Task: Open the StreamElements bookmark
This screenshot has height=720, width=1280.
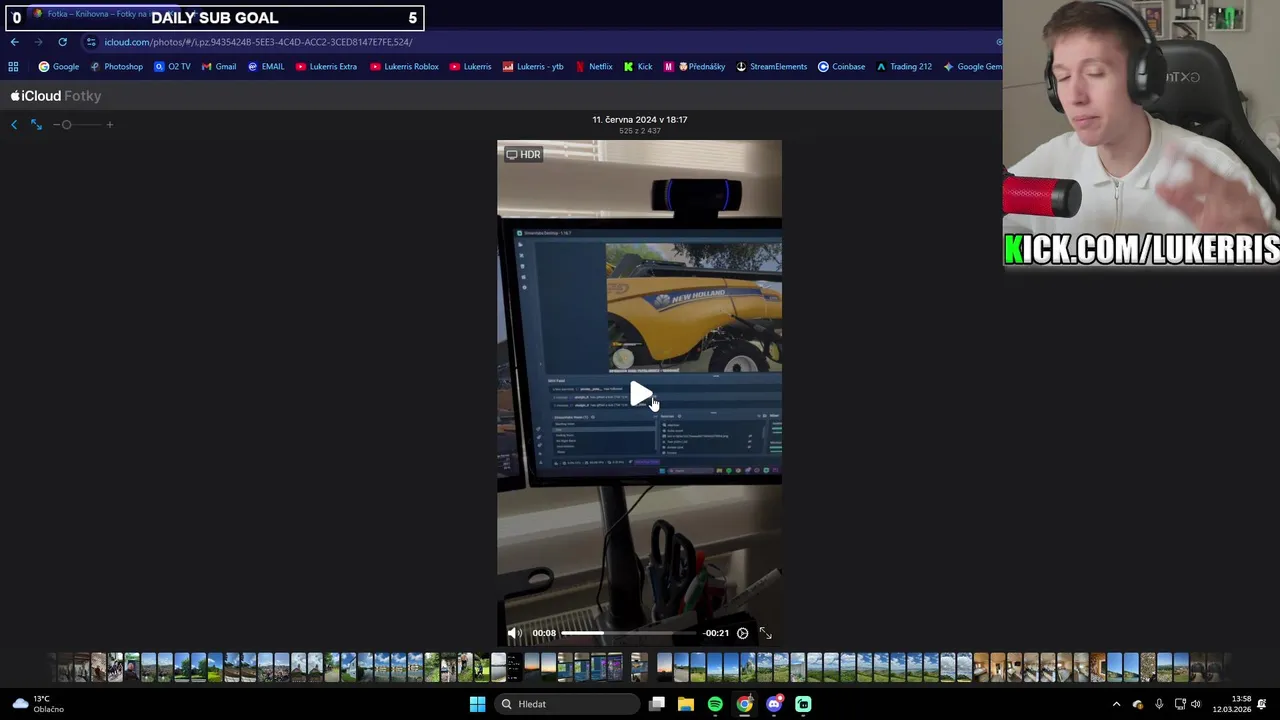Action: [772, 67]
